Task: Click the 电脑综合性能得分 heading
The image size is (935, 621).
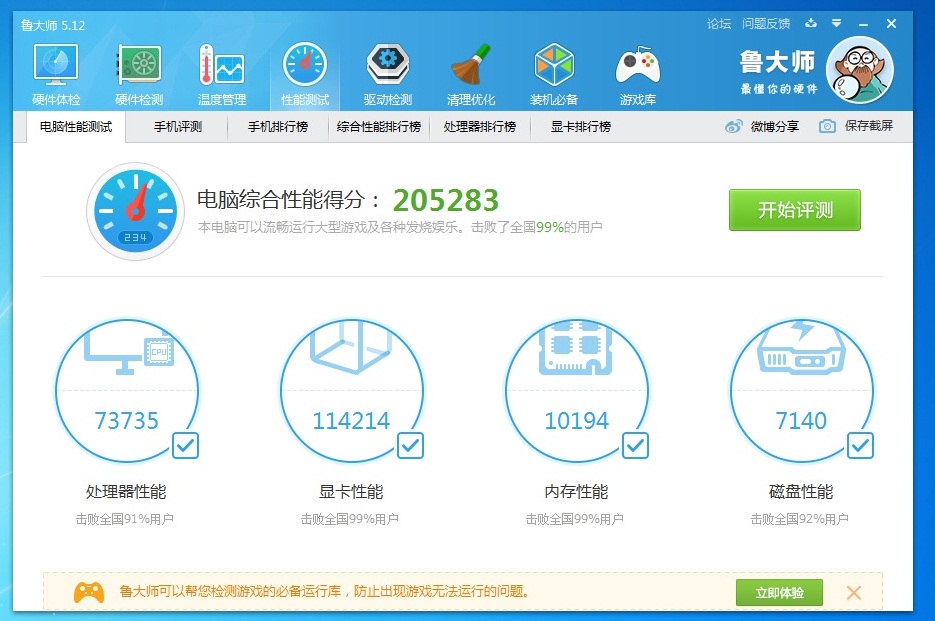Action: pos(288,200)
